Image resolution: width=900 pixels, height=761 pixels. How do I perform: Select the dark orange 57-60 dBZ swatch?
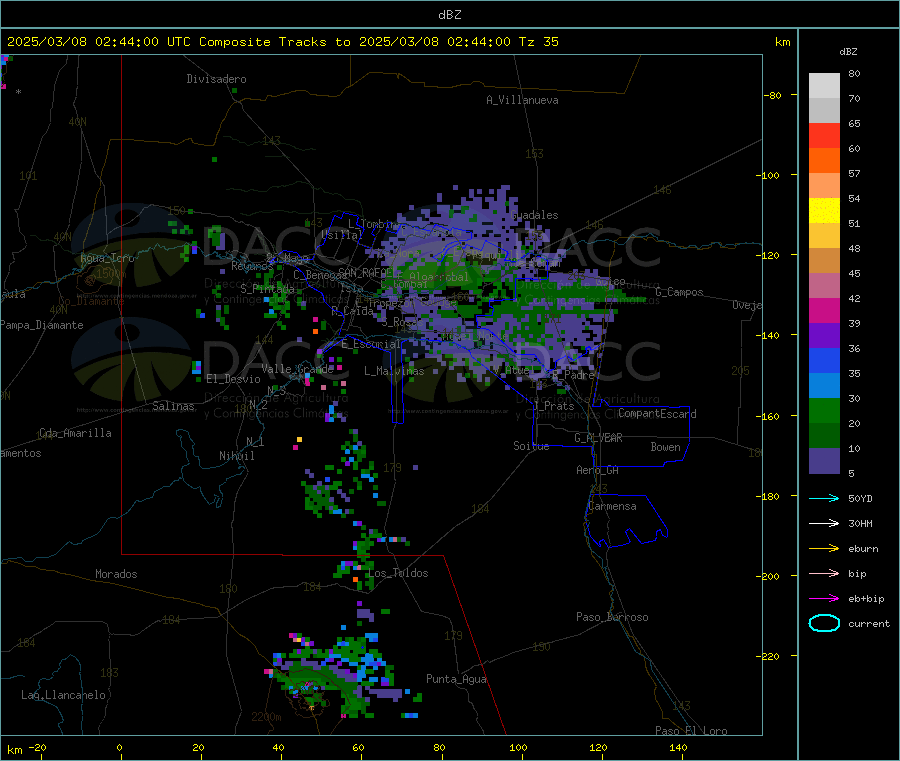(824, 161)
